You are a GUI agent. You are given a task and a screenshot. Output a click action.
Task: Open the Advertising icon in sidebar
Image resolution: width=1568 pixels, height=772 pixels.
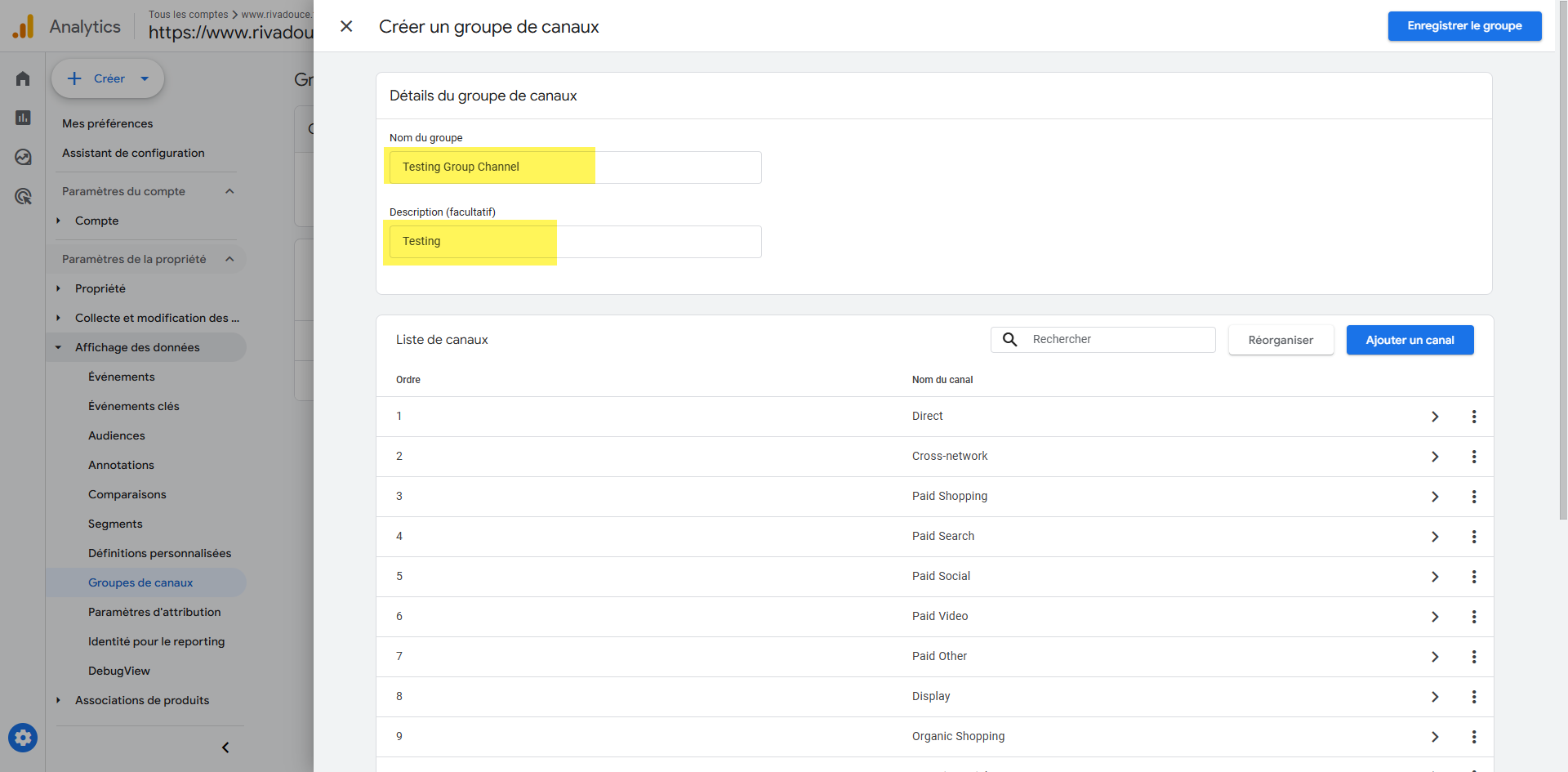(x=23, y=196)
